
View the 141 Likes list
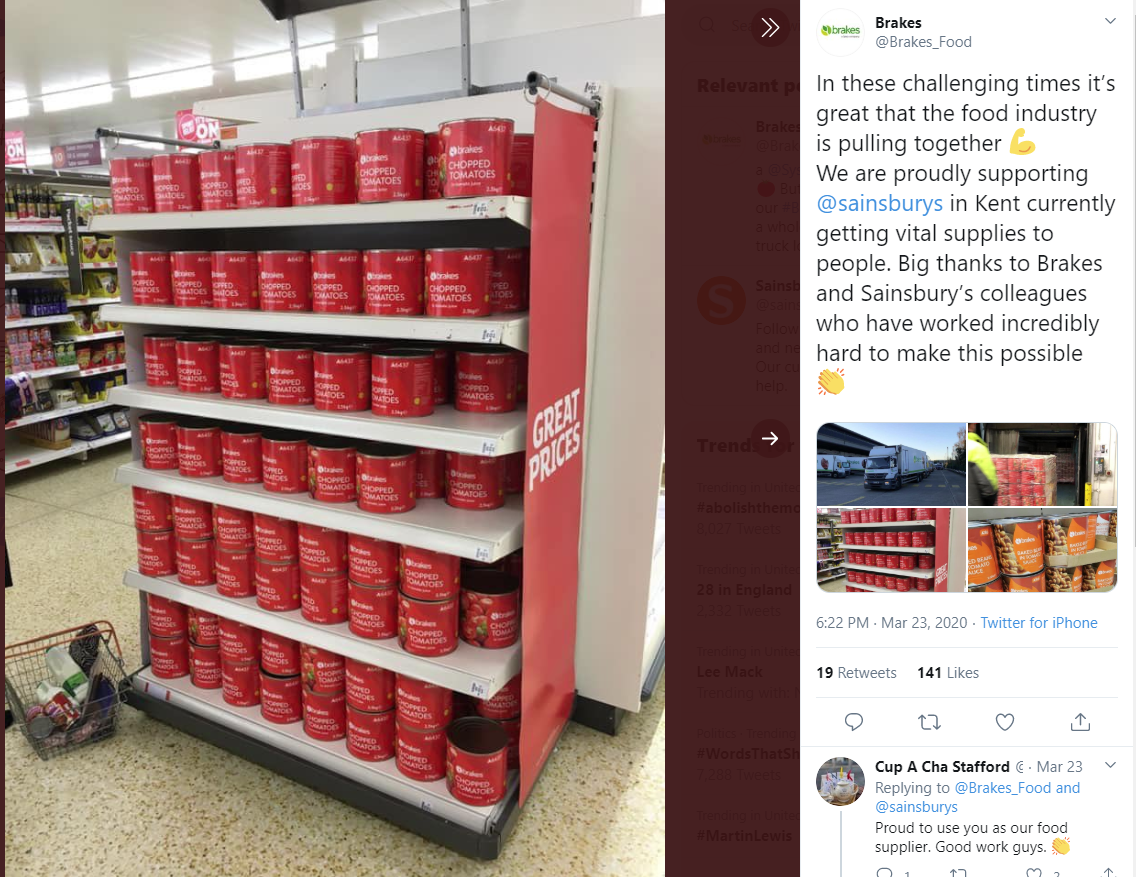948,673
